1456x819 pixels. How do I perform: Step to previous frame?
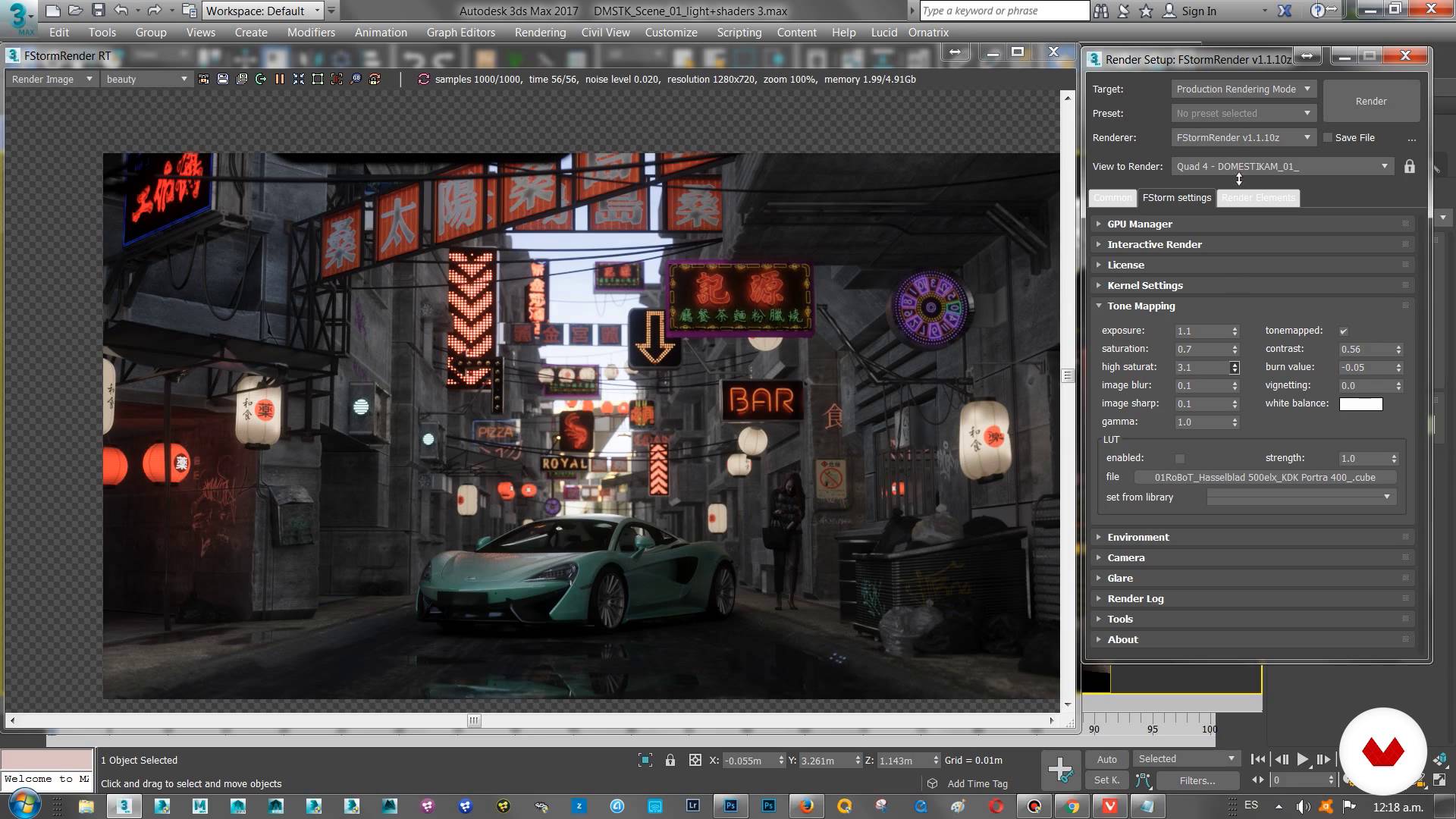pyautogui.click(x=1281, y=759)
